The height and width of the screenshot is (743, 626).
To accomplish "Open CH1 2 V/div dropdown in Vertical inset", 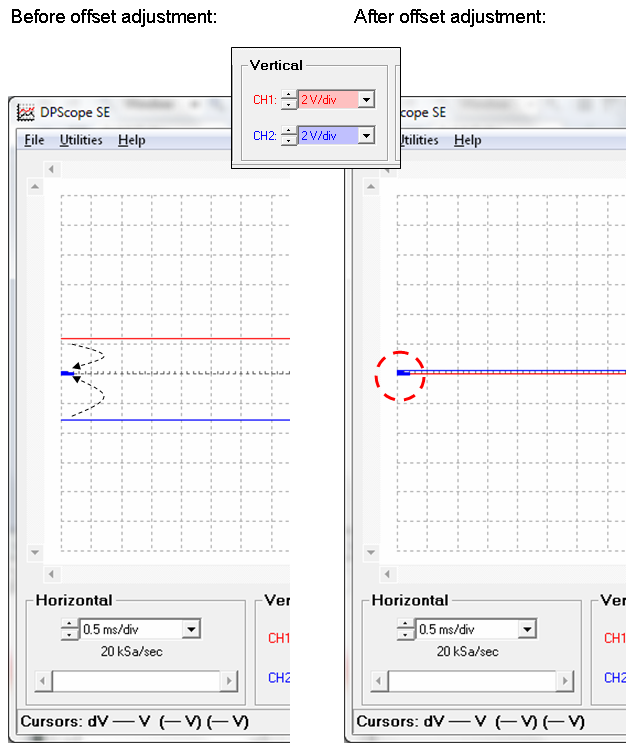I will [366, 100].
